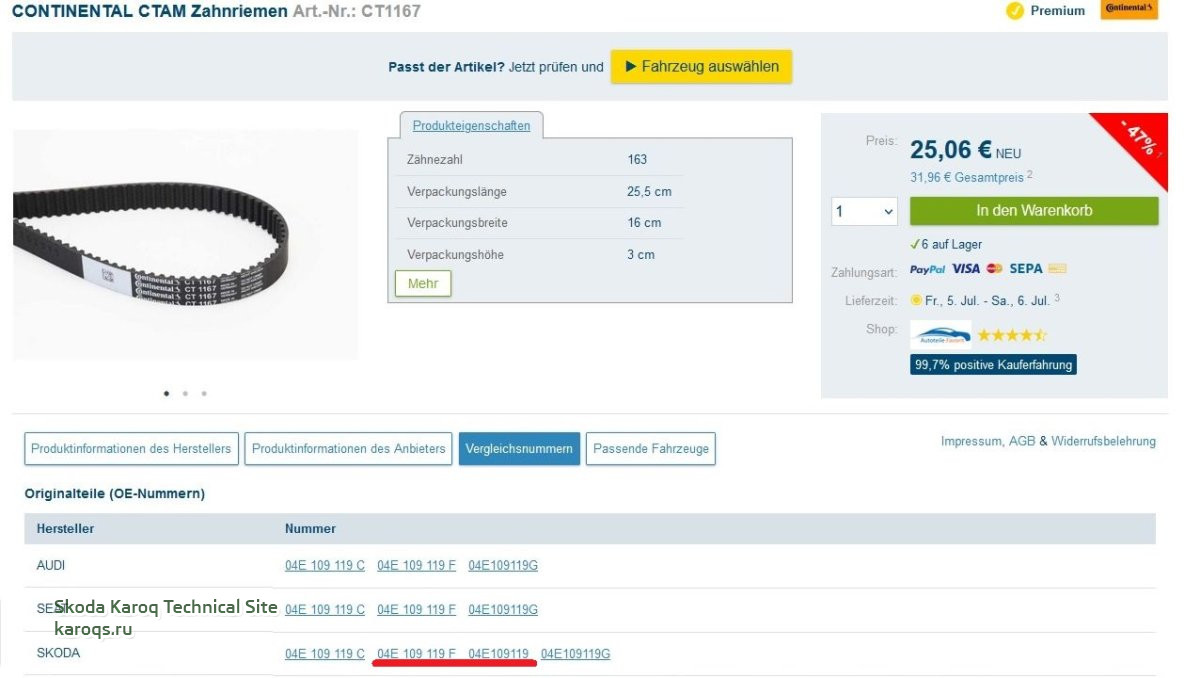The height and width of the screenshot is (678, 1200).
Task: Click the Mastercard payment icon
Action: click(x=994, y=269)
